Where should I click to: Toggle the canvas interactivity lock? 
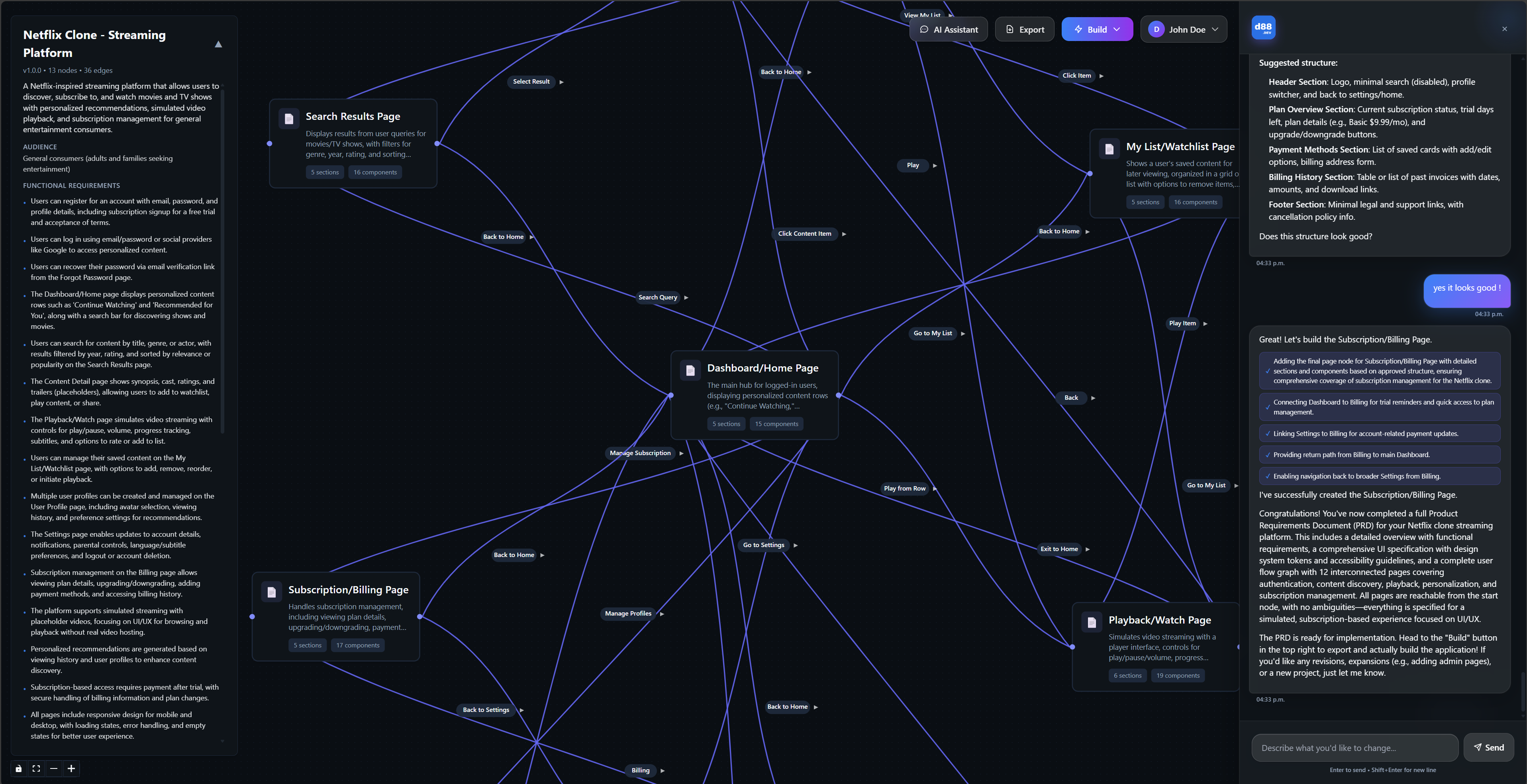(18, 768)
